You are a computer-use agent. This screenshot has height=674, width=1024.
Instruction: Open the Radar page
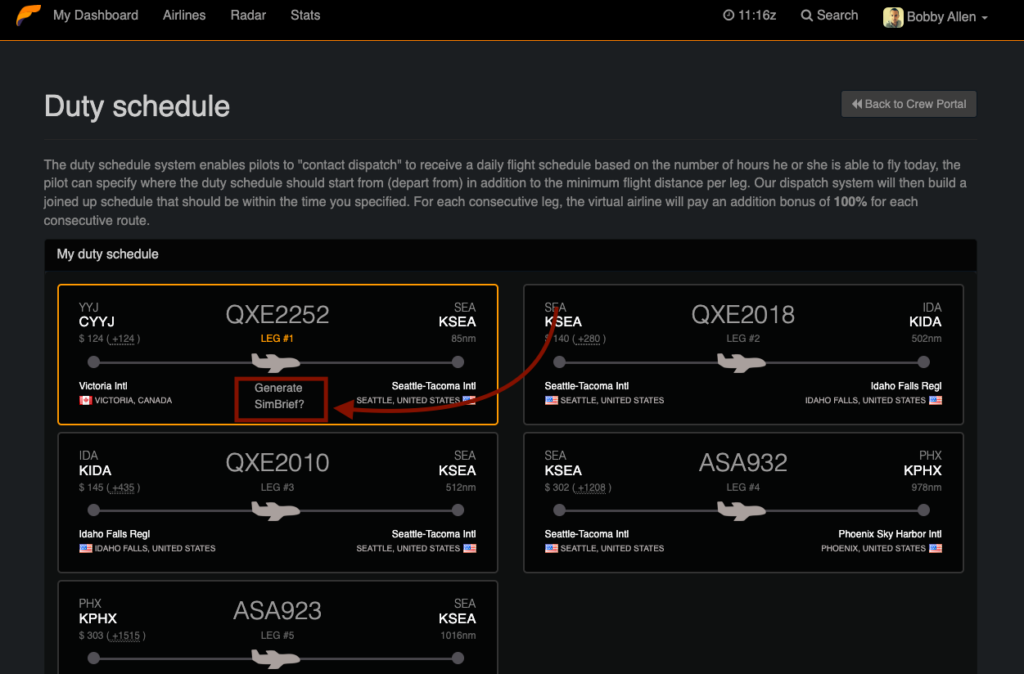point(248,15)
